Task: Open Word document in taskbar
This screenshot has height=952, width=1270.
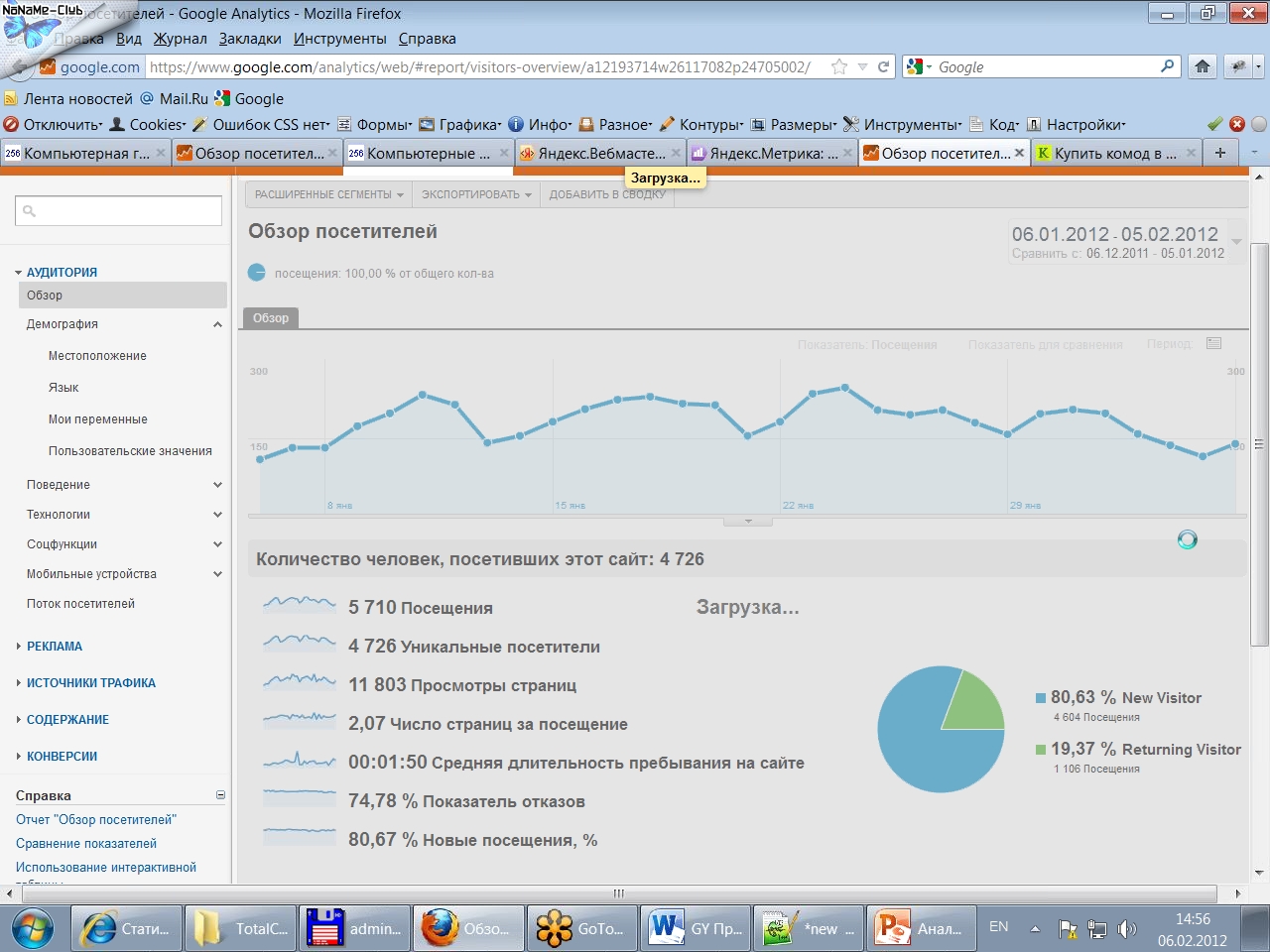Action: pos(695,928)
